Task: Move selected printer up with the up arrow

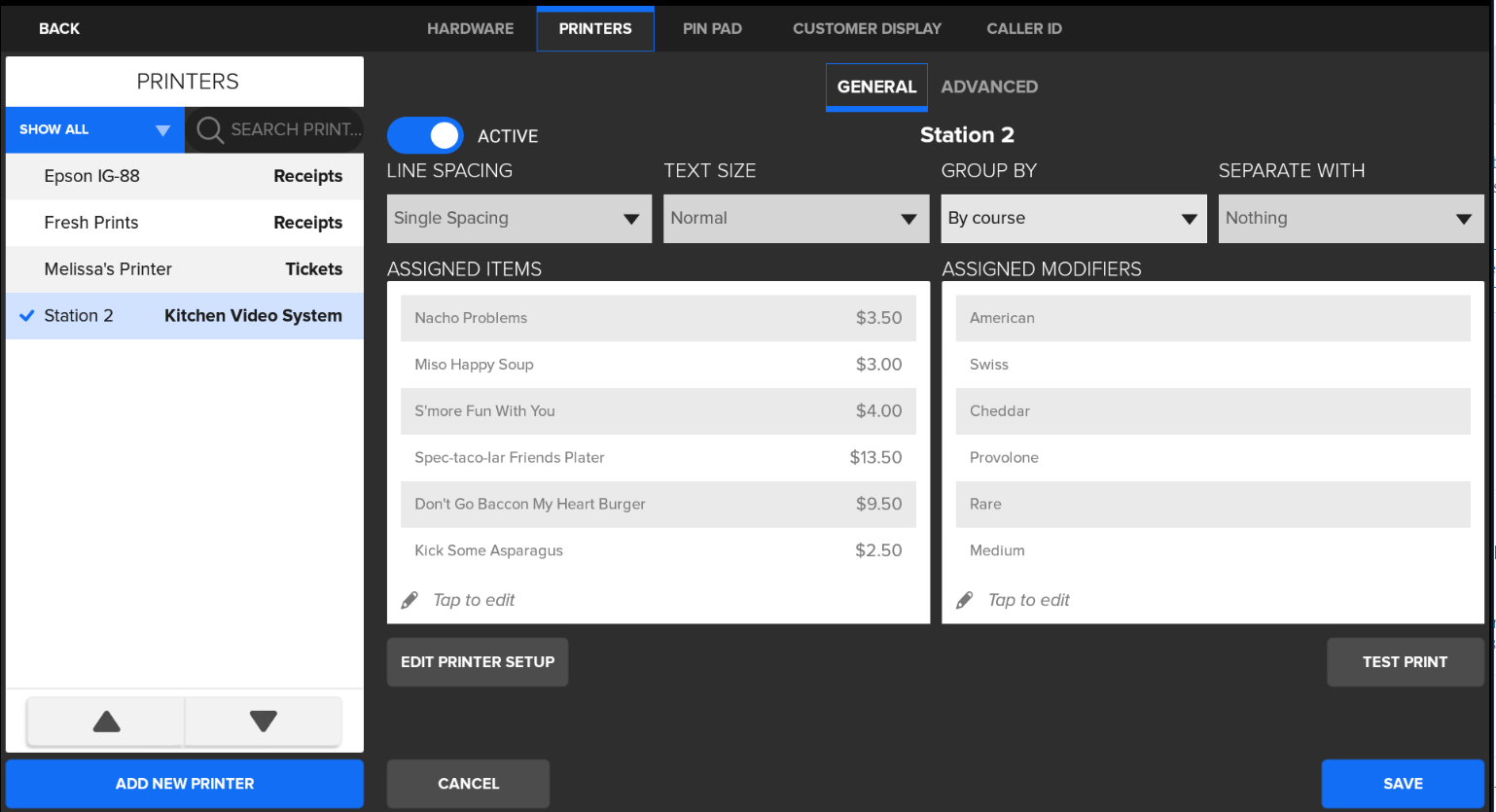Action: 106,721
